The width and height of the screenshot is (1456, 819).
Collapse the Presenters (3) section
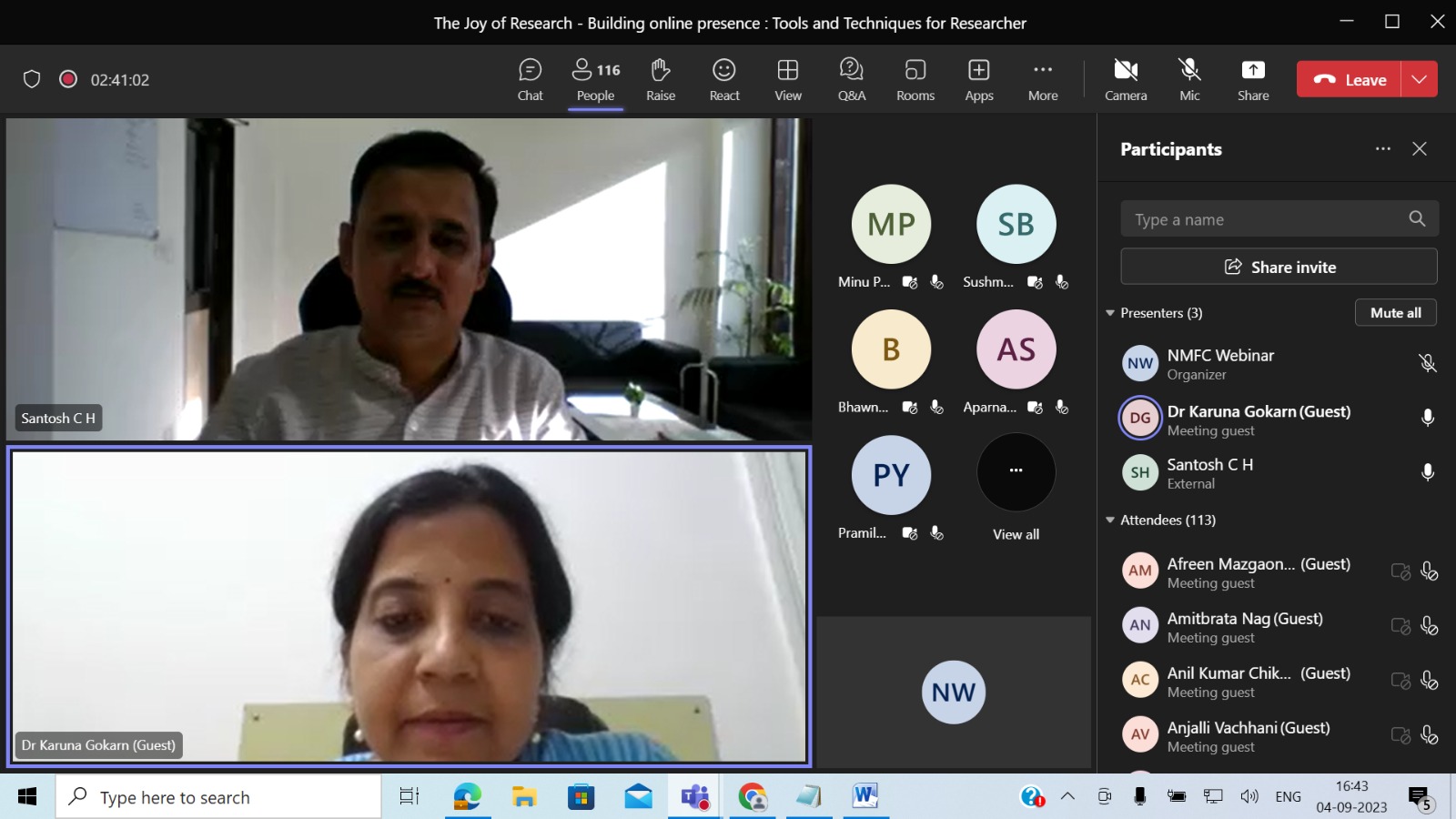pos(1110,313)
